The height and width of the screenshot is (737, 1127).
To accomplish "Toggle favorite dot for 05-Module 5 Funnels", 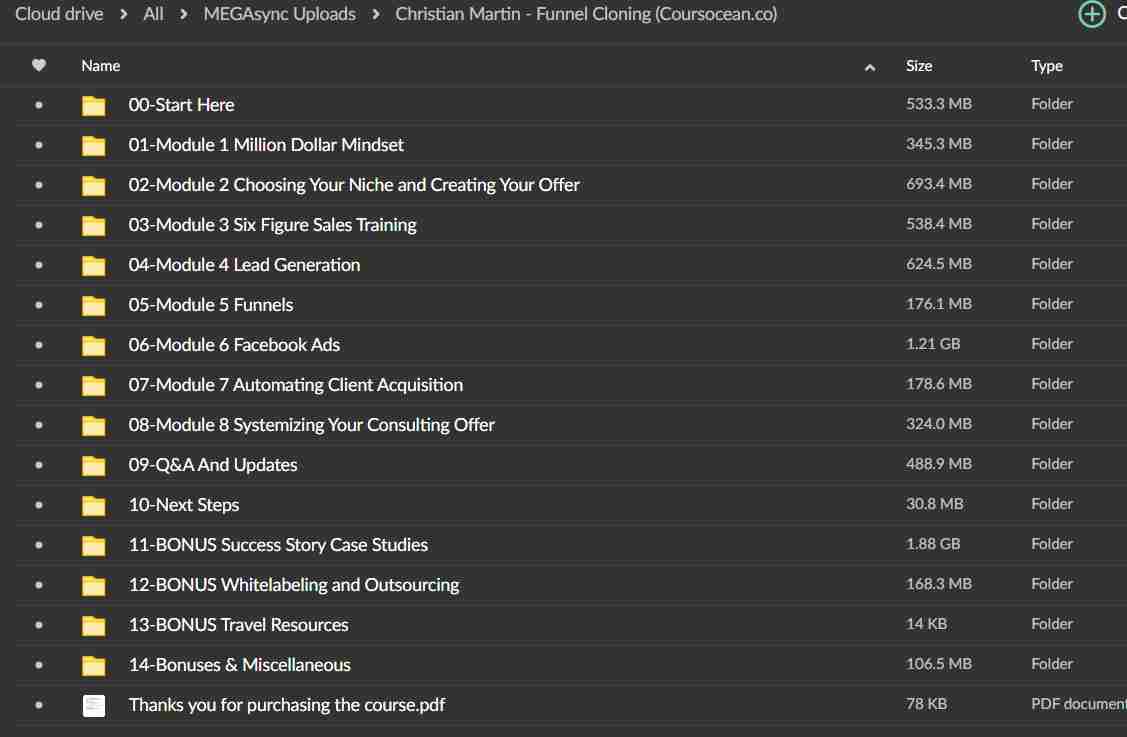I will tap(39, 305).
